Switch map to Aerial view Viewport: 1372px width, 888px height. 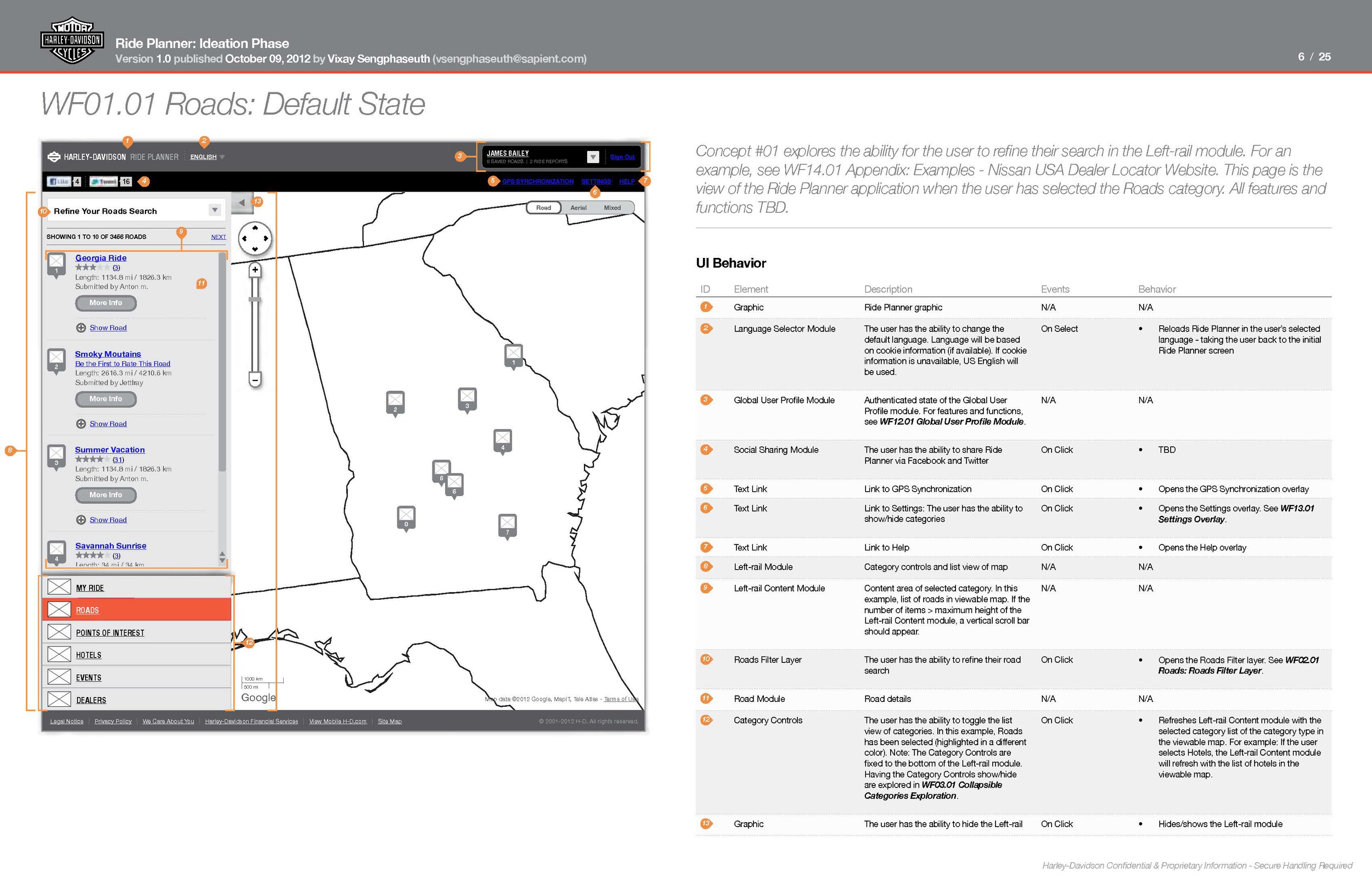tap(578, 207)
